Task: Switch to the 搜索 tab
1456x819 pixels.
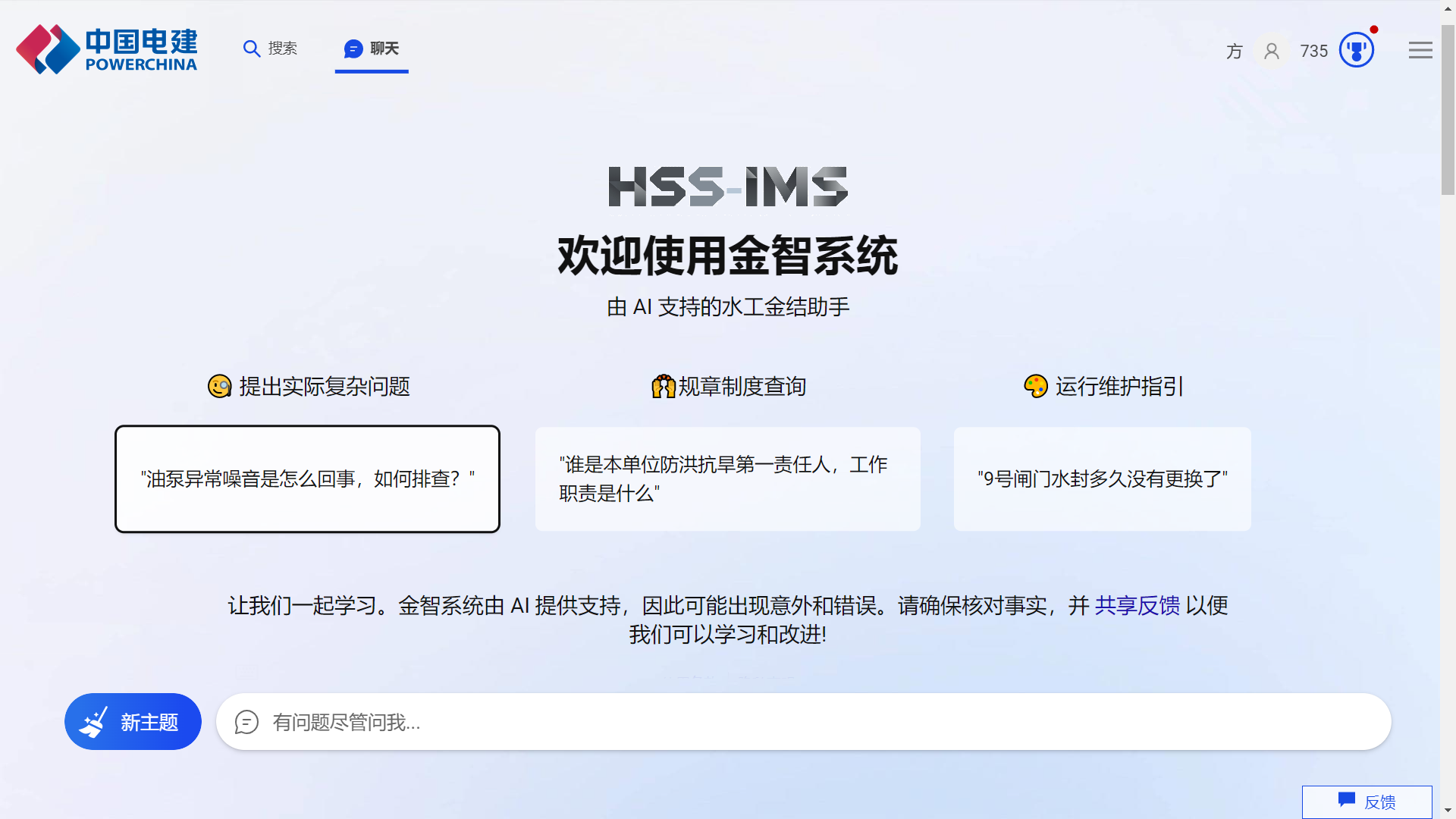Action: click(x=282, y=49)
